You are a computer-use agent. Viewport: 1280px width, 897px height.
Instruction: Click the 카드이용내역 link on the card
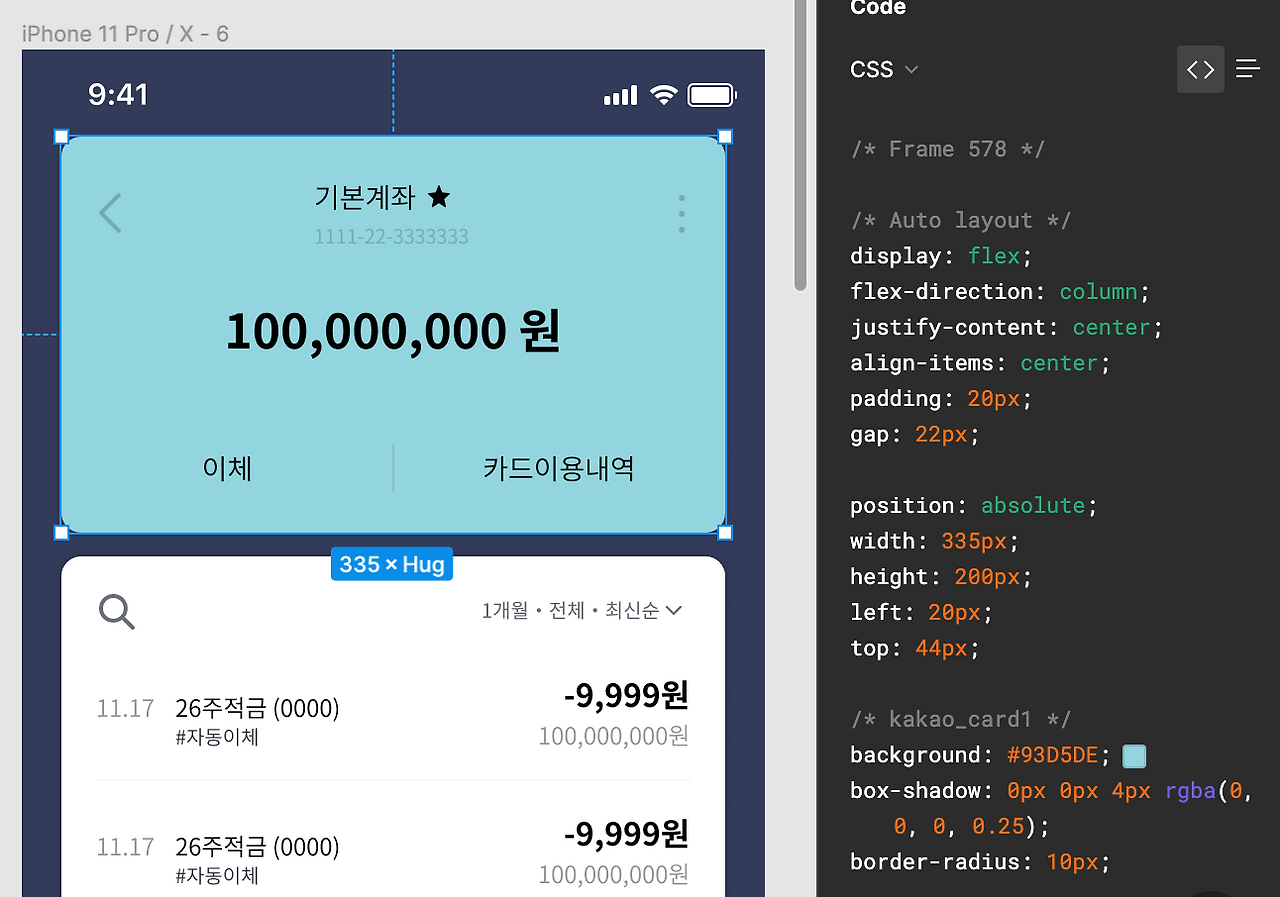coord(559,468)
